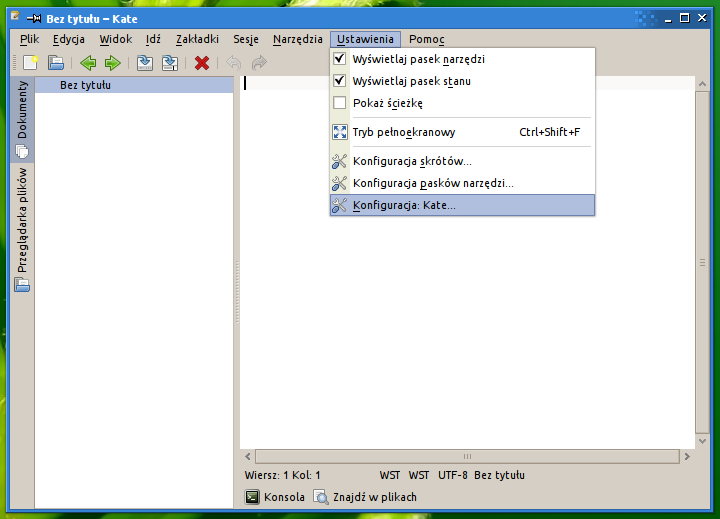The width and height of the screenshot is (720, 519).
Task: Open the Znajdź w plikach panel label
Action: point(375,497)
